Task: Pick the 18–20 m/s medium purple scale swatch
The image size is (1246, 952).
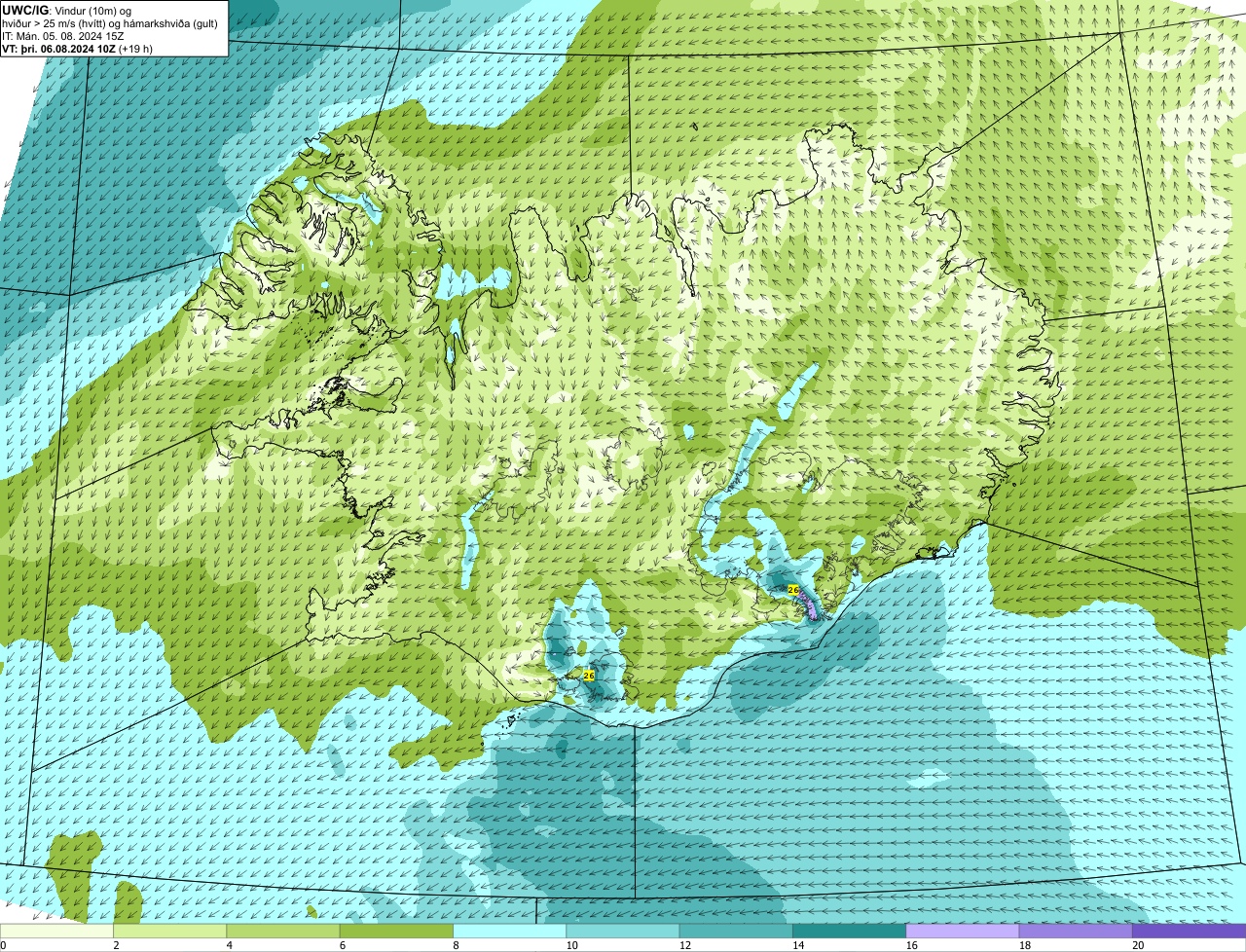Action: coord(1076,932)
